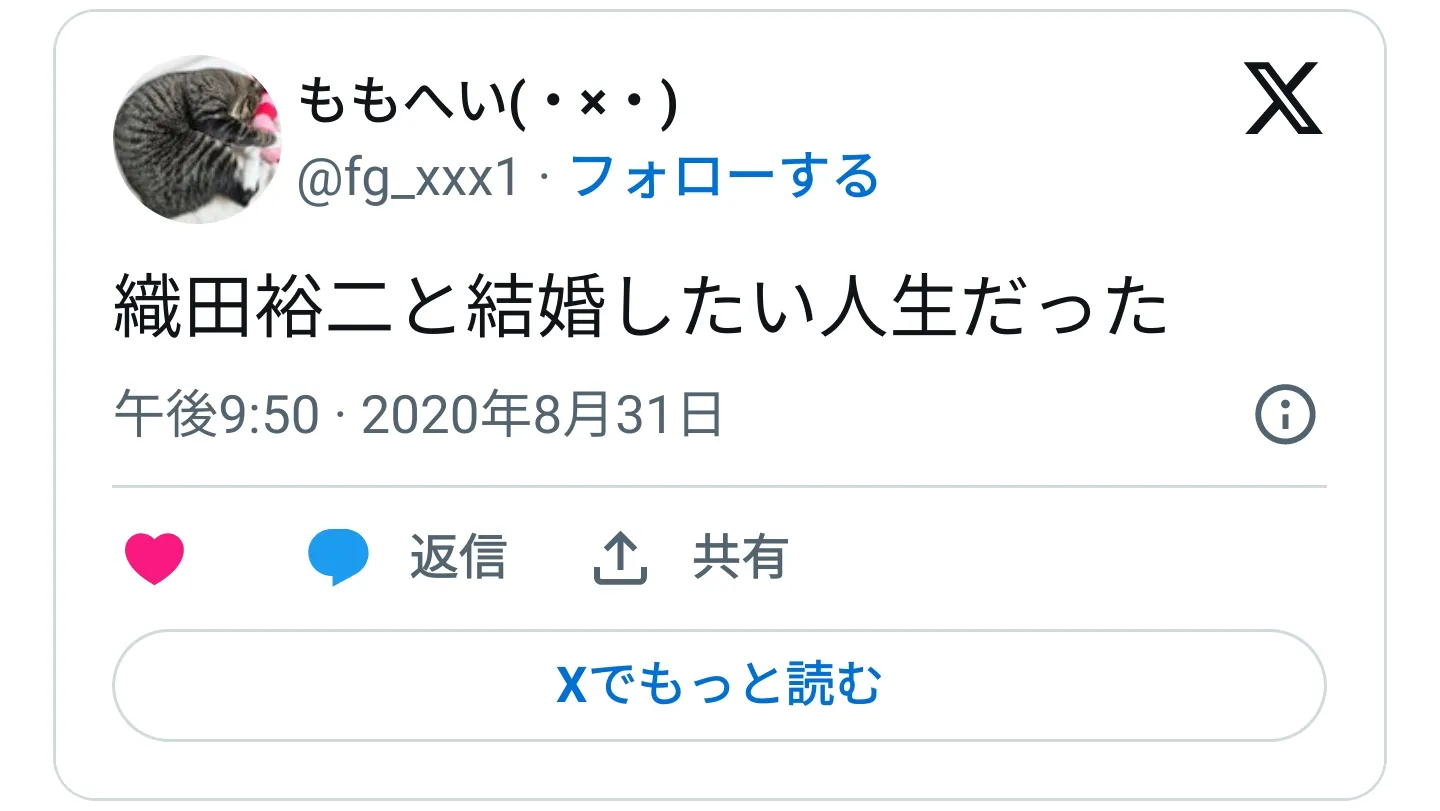Click the 返信 reply label

(458, 558)
